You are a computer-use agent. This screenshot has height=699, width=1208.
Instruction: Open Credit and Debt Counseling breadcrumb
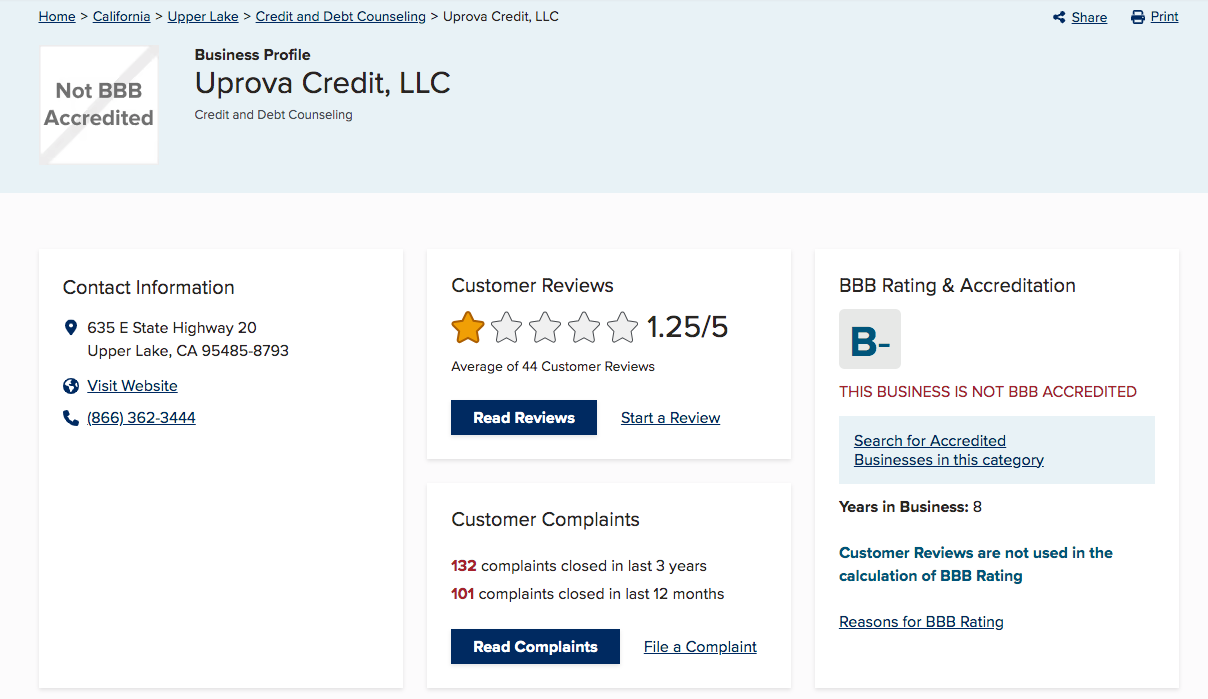(x=340, y=17)
